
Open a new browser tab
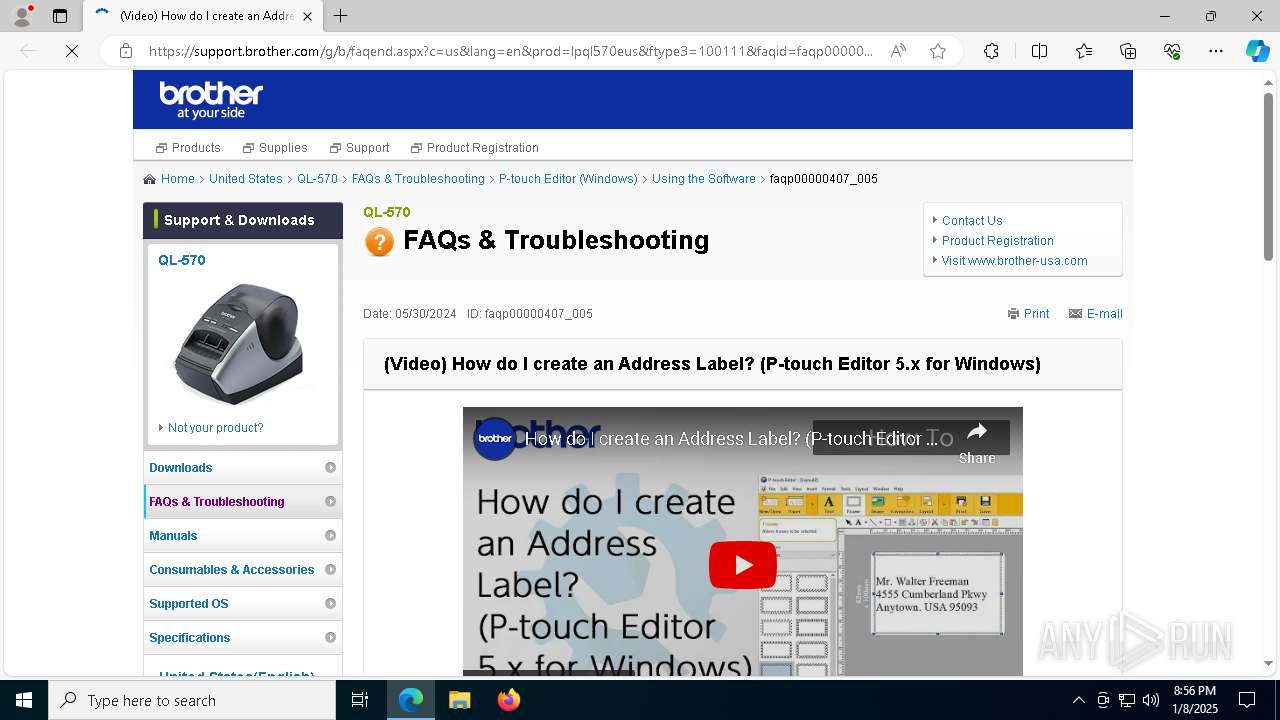click(341, 16)
